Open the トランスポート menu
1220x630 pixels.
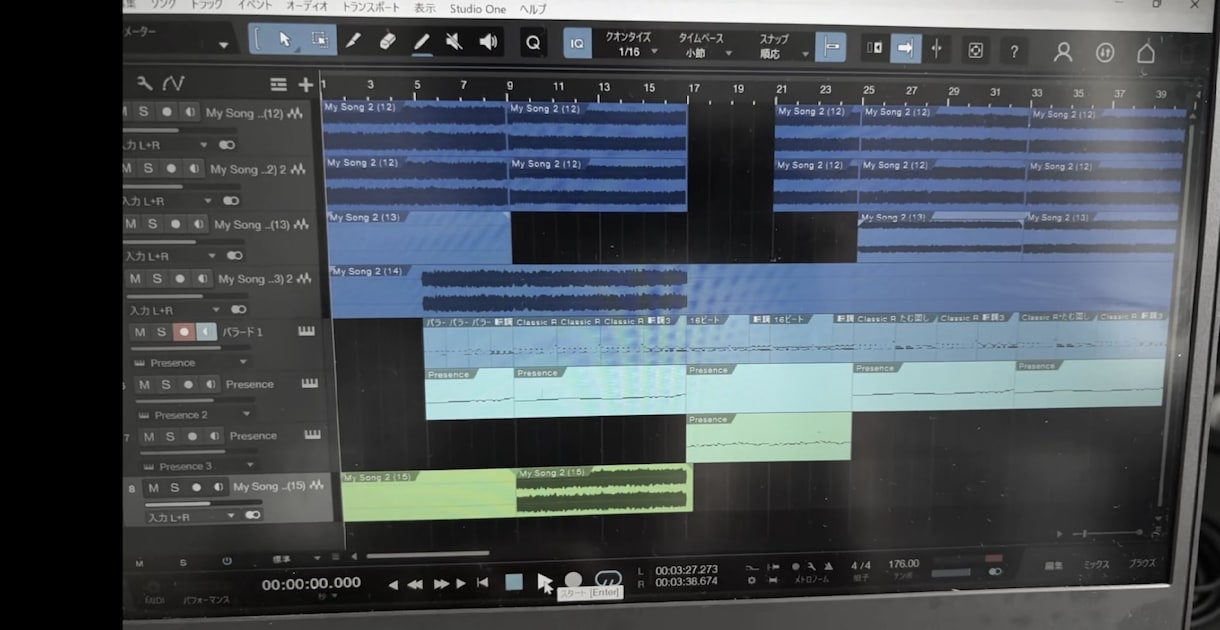click(371, 7)
